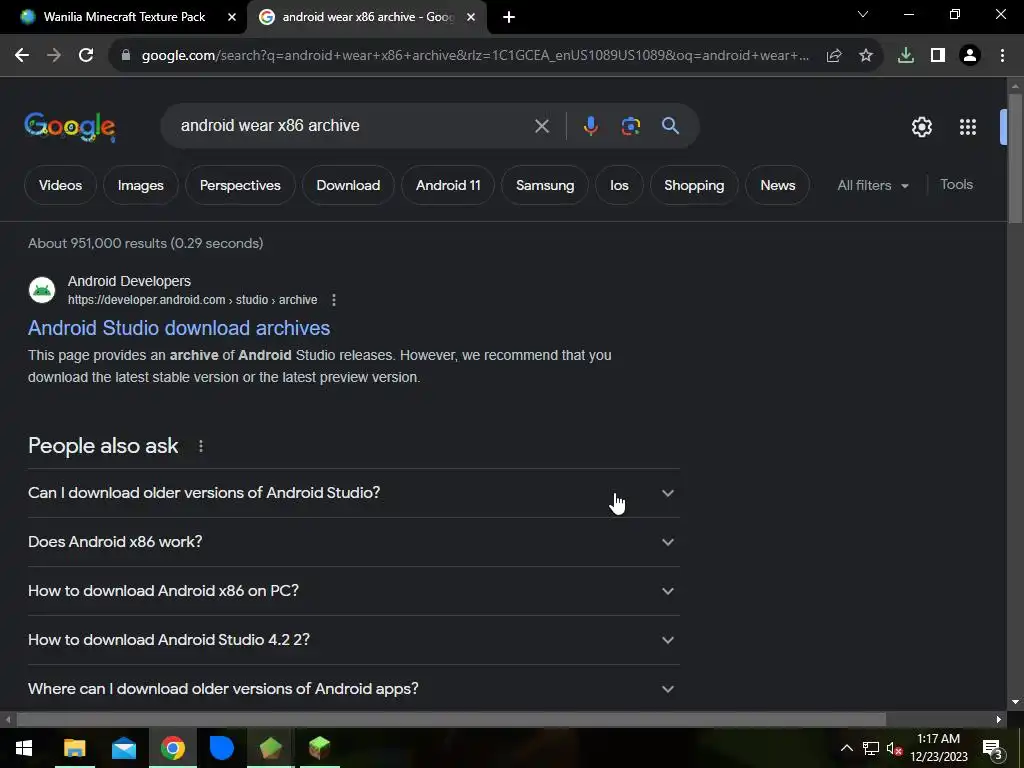Select the Android 11 filter chip
Viewport: 1024px width, 768px height.
[x=448, y=185]
